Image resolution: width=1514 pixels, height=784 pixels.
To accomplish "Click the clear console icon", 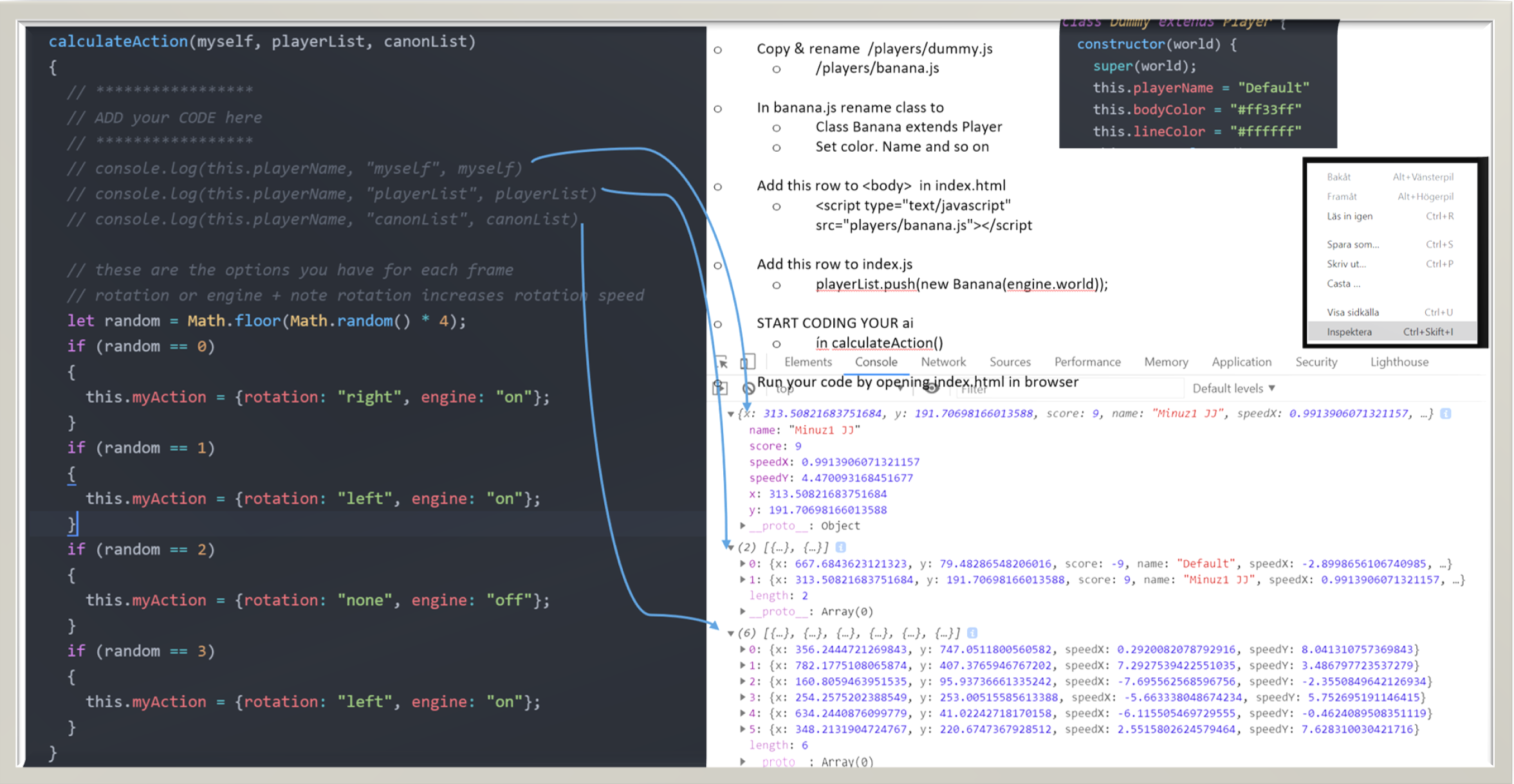I will (x=748, y=388).
